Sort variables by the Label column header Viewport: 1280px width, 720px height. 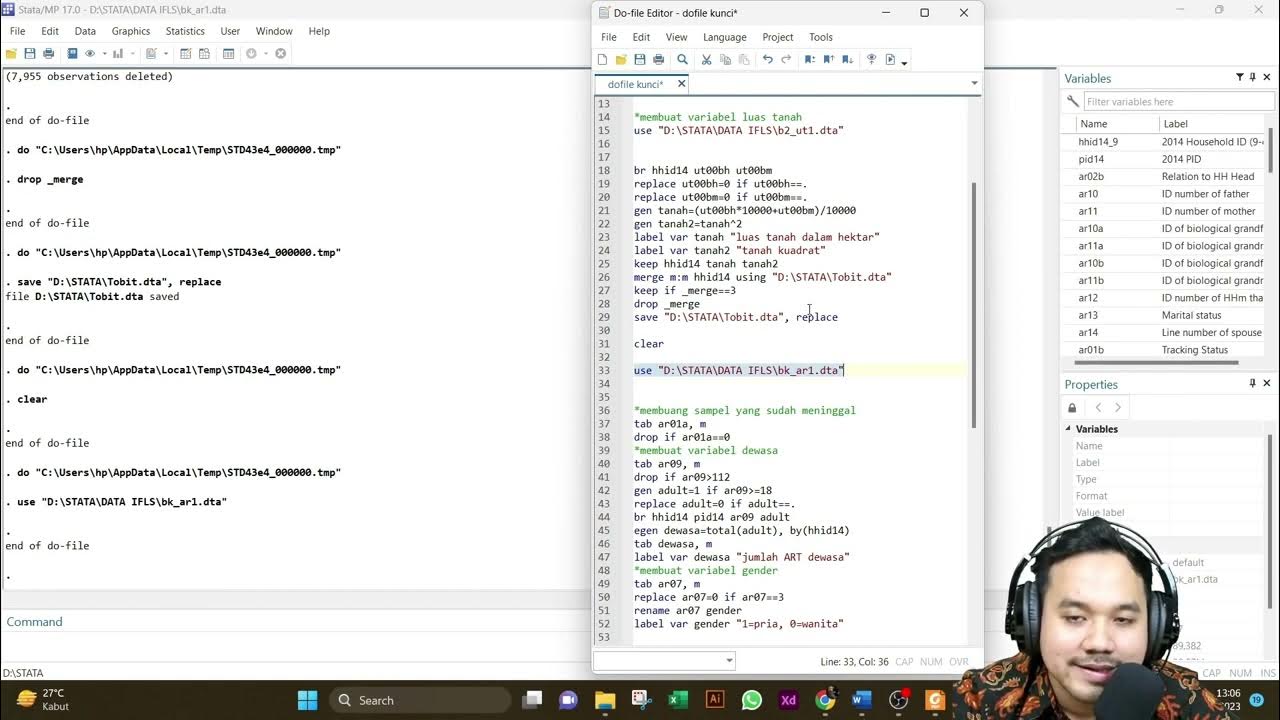tap(1211, 124)
